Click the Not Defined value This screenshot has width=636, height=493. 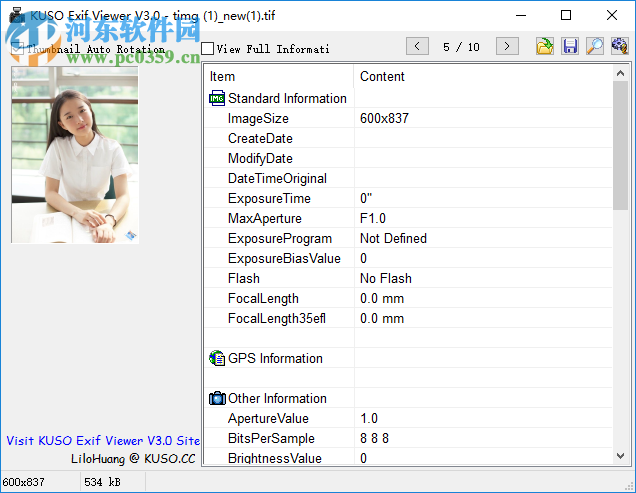click(x=393, y=238)
